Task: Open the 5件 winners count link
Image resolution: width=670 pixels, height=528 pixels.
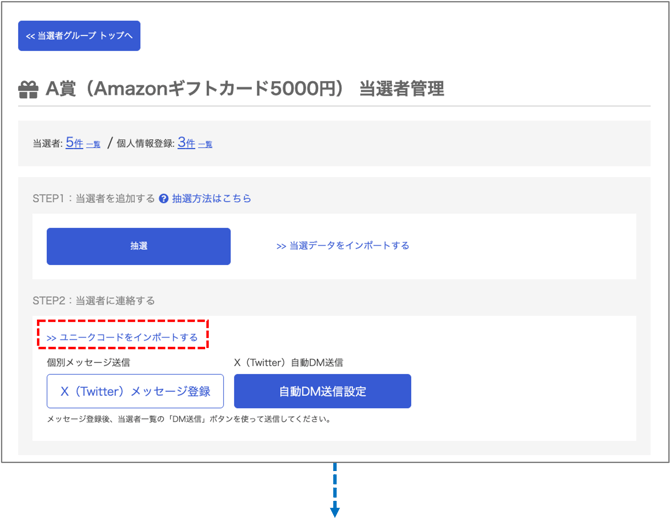Action: [x=74, y=144]
